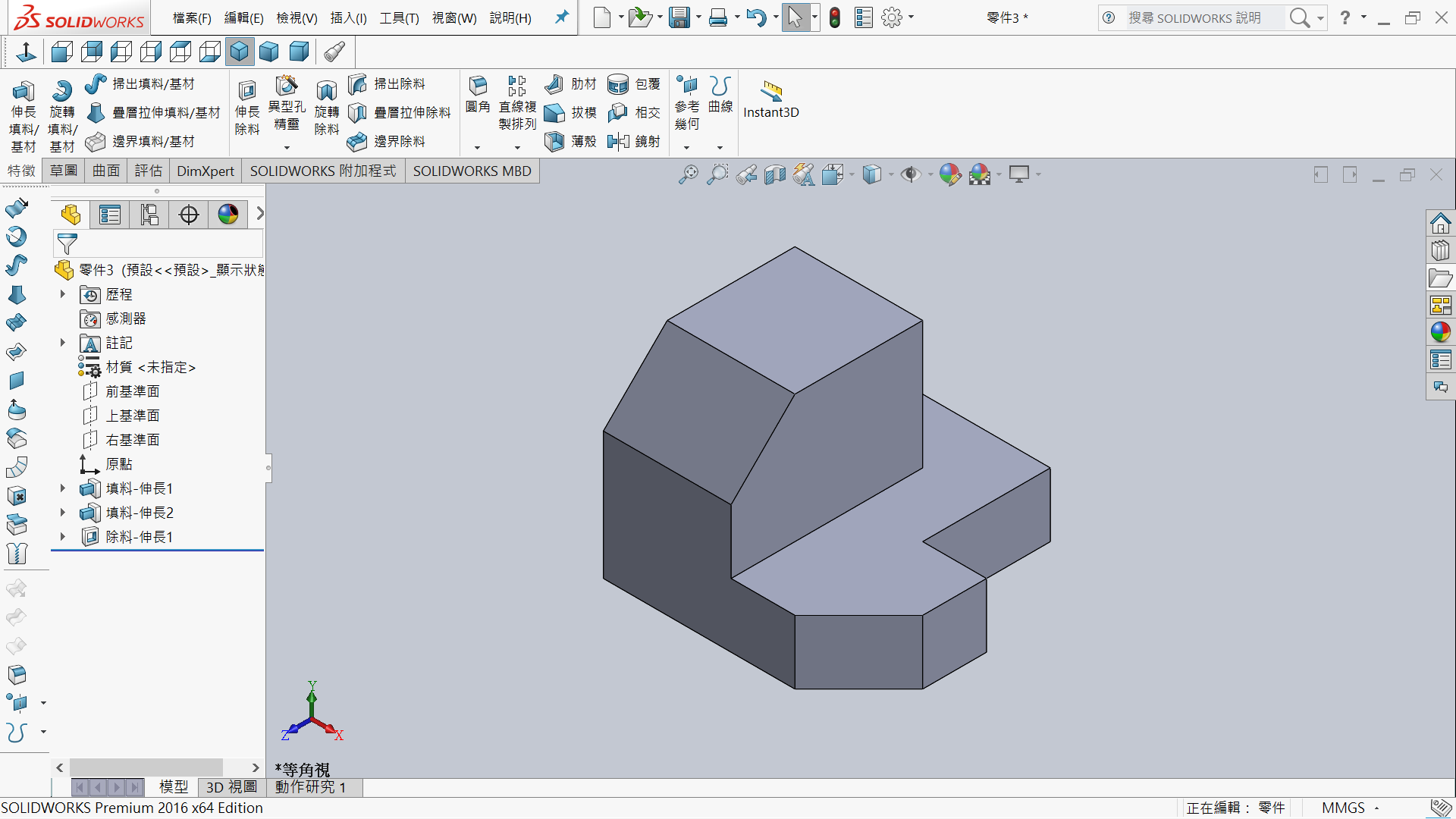Image resolution: width=1456 pixels, height=819 pixels.
Task: Select the 薄殼 shell tool
Action: click(x=554, y=141)
